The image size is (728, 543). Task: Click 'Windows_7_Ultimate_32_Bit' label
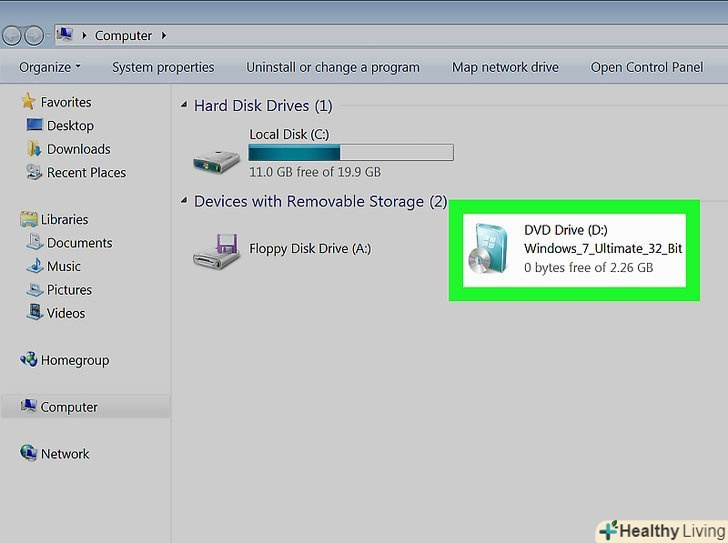point(603,249)
